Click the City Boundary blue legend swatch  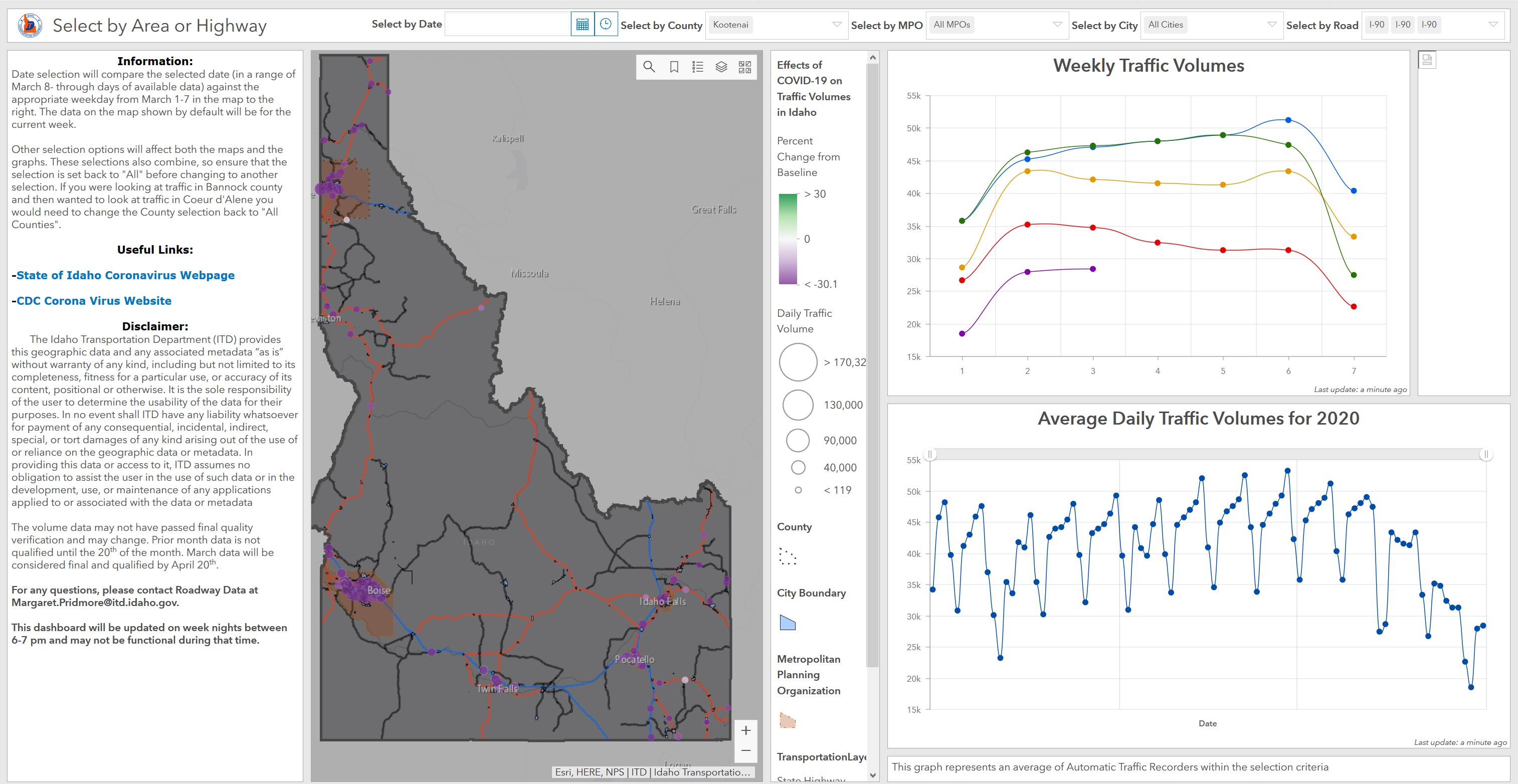pyautogui.click(x=787, y=623)
